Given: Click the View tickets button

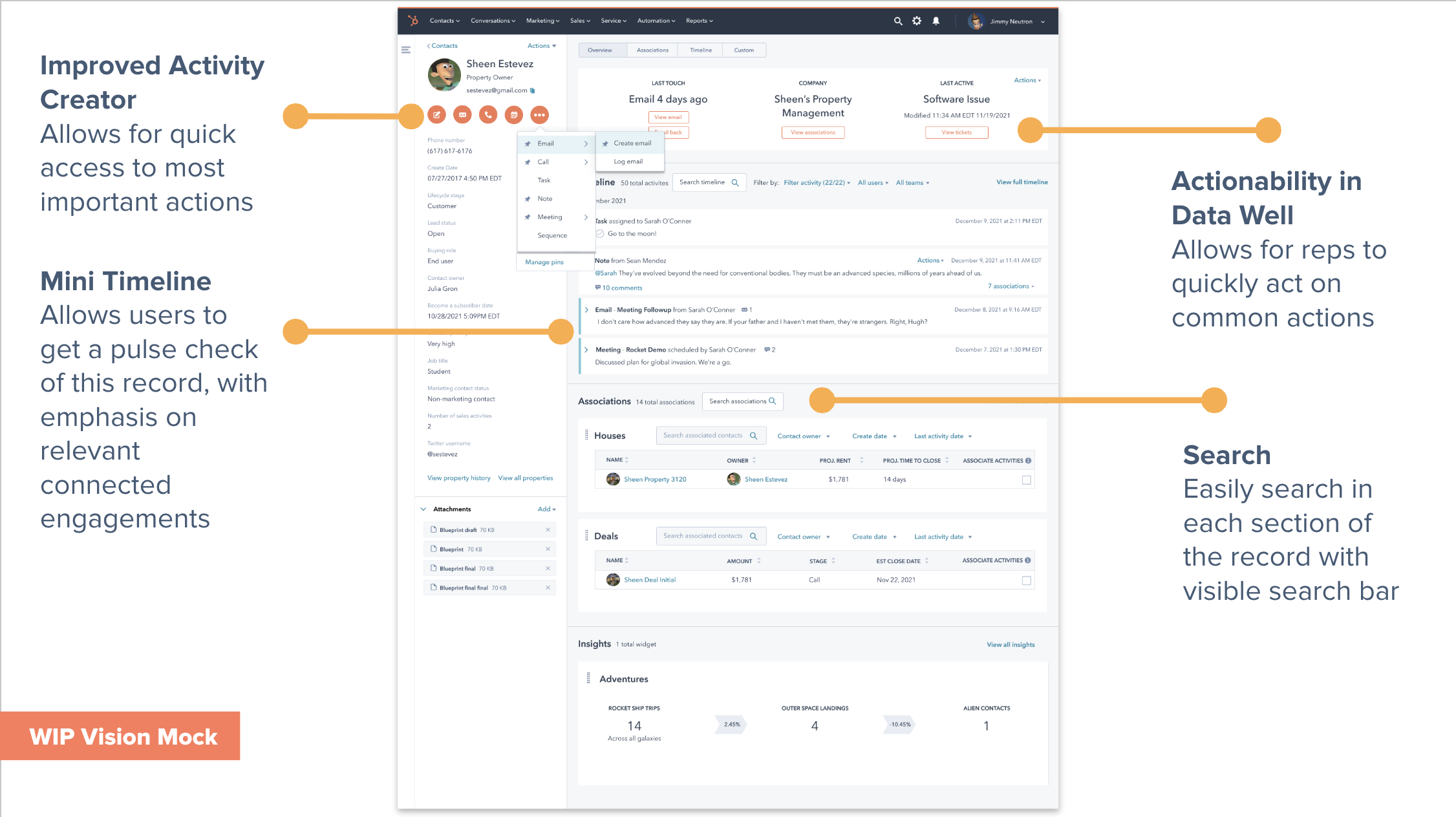Looking at the screenshot, I should 956,133.
